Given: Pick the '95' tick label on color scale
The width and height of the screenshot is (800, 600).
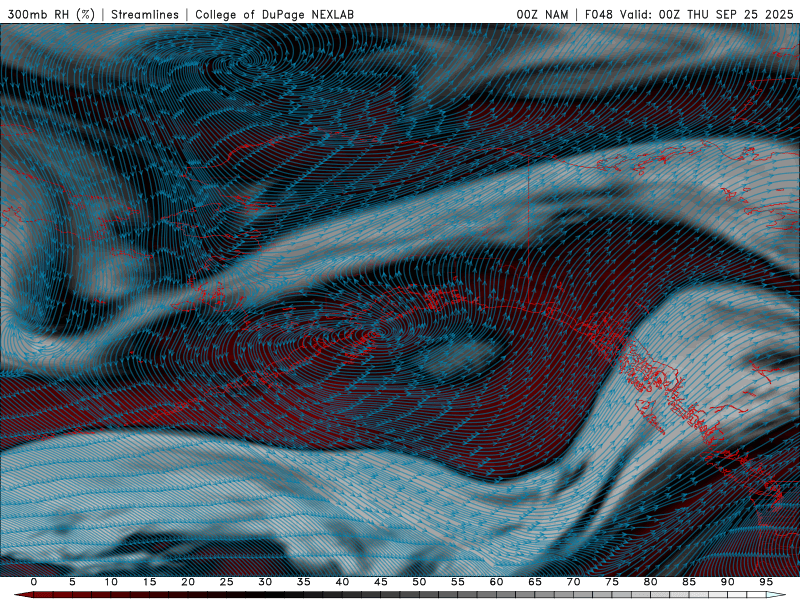Looking at the screenshot, I should pyautogui.click(x=766, y=582).
